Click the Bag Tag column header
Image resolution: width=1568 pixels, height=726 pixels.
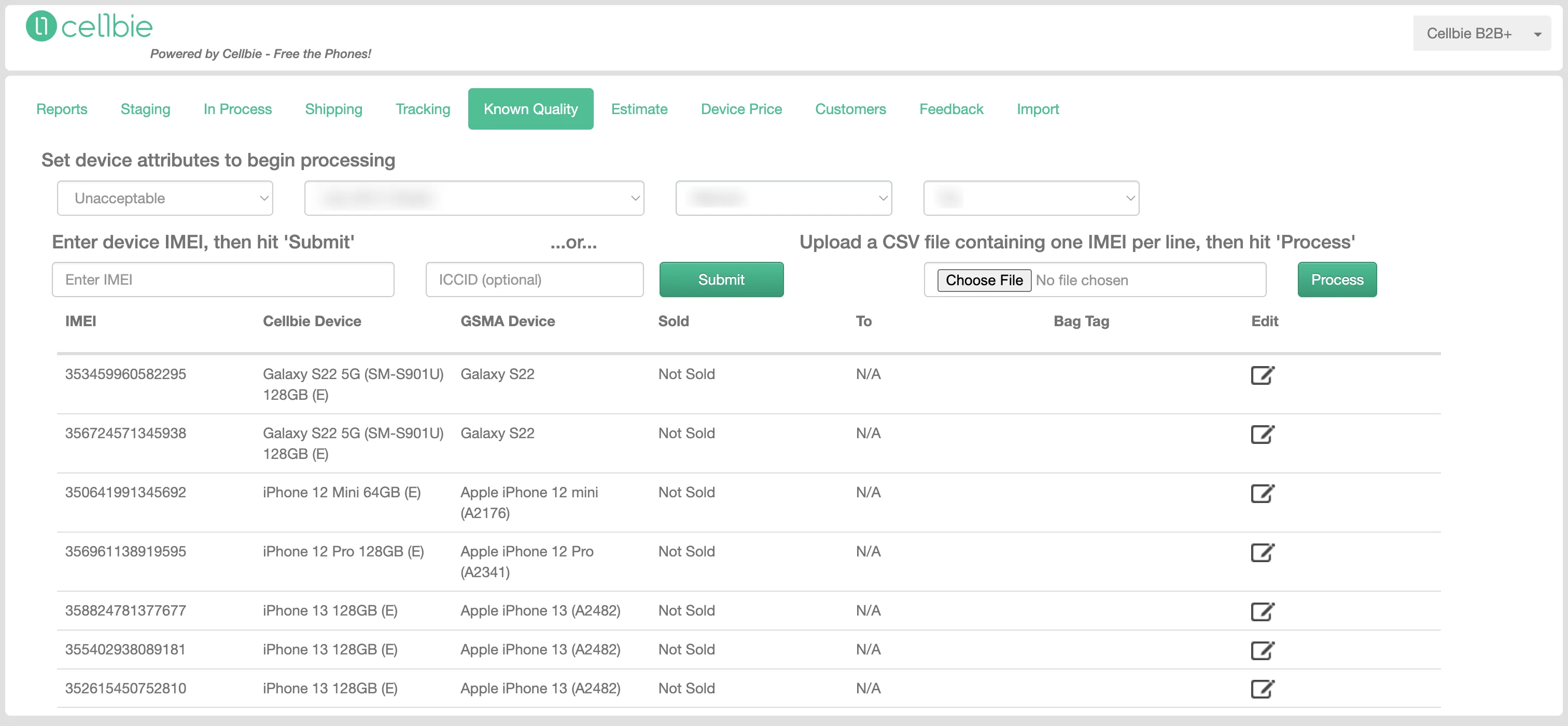click(x=1081, y=322)
